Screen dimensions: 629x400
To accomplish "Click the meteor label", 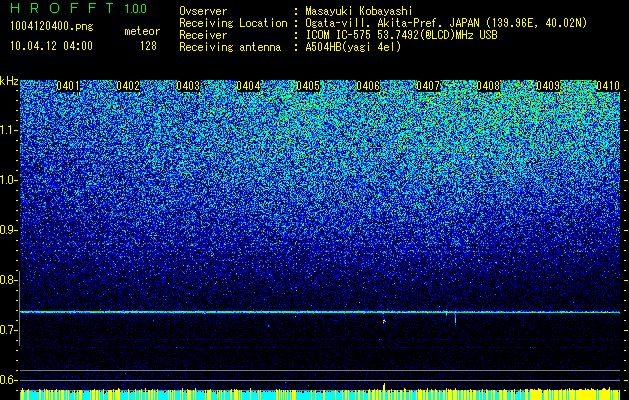I will pyautogui.click(x=142, y=31).
